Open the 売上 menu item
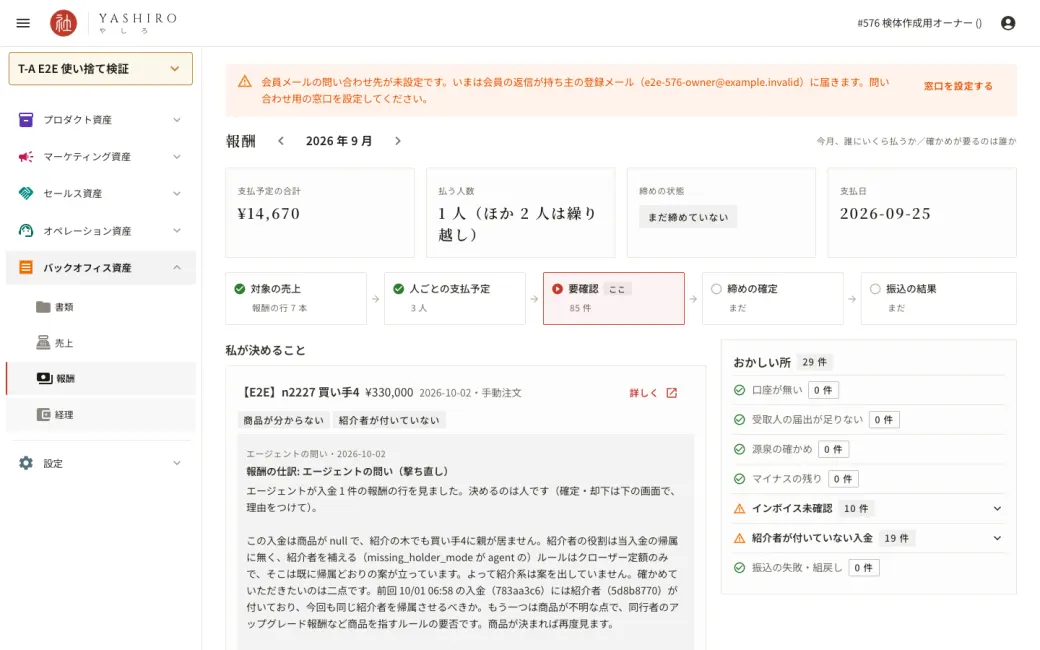Screen dimensions: 1040x650 point(101,343)
